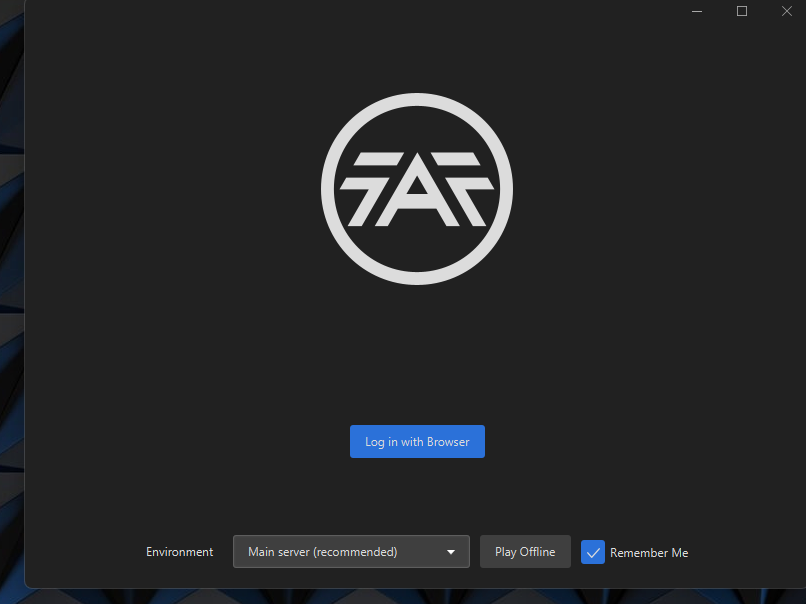Minimize the FAF client window
806x604 pixels.
click(x=697, y=11)
